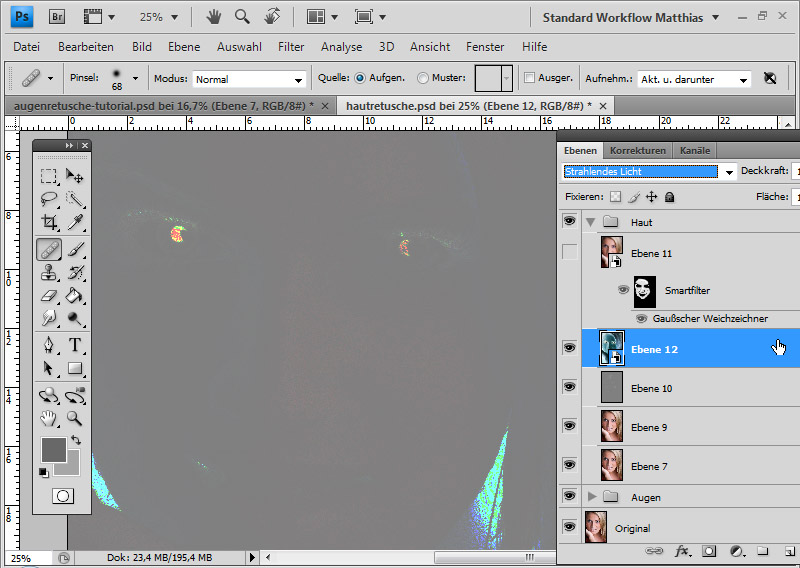This screenshot has width=800, height=568.
Task: Add a layer mask via bottom icon
Action: (x=709, y=551)
